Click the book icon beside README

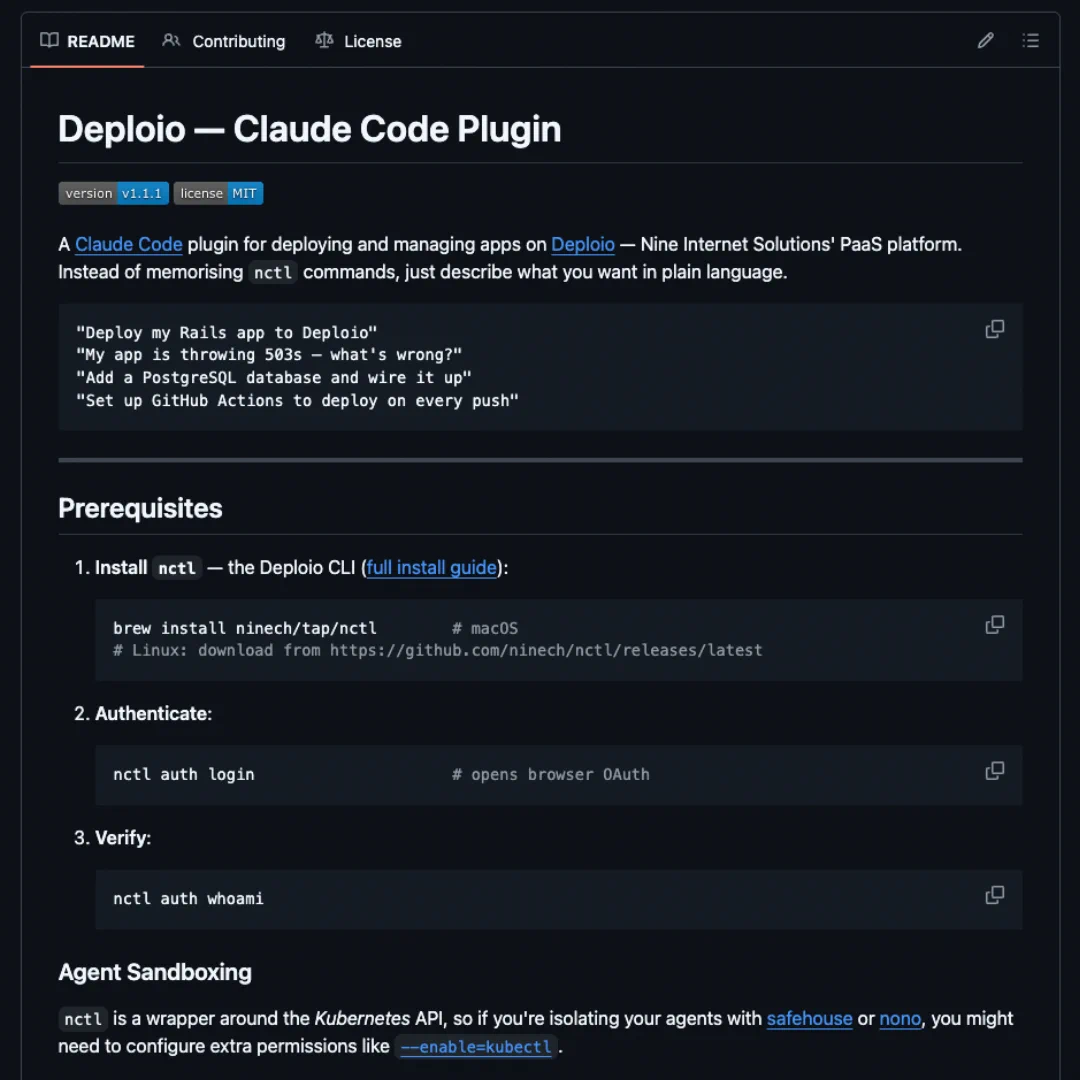[x=49, y=41]
